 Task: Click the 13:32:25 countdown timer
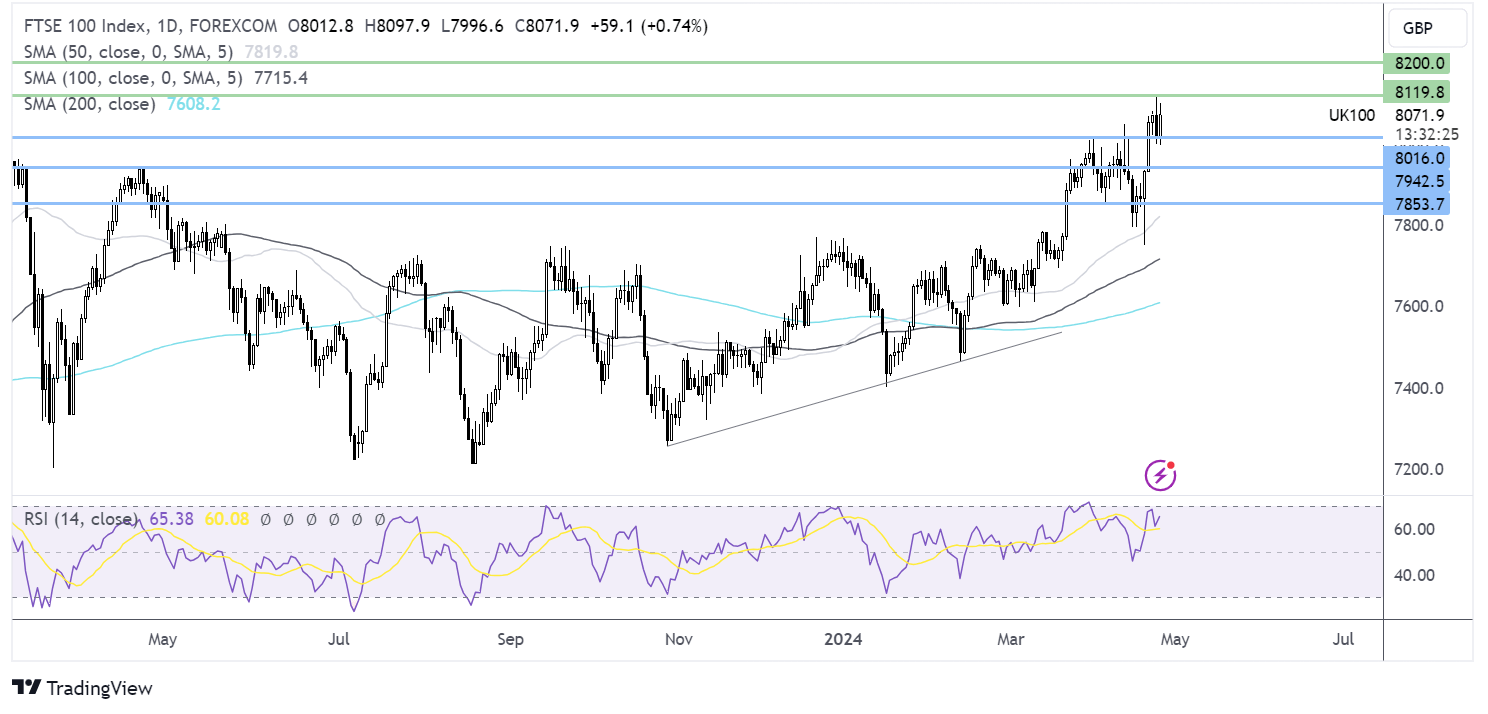[1425, 134]
